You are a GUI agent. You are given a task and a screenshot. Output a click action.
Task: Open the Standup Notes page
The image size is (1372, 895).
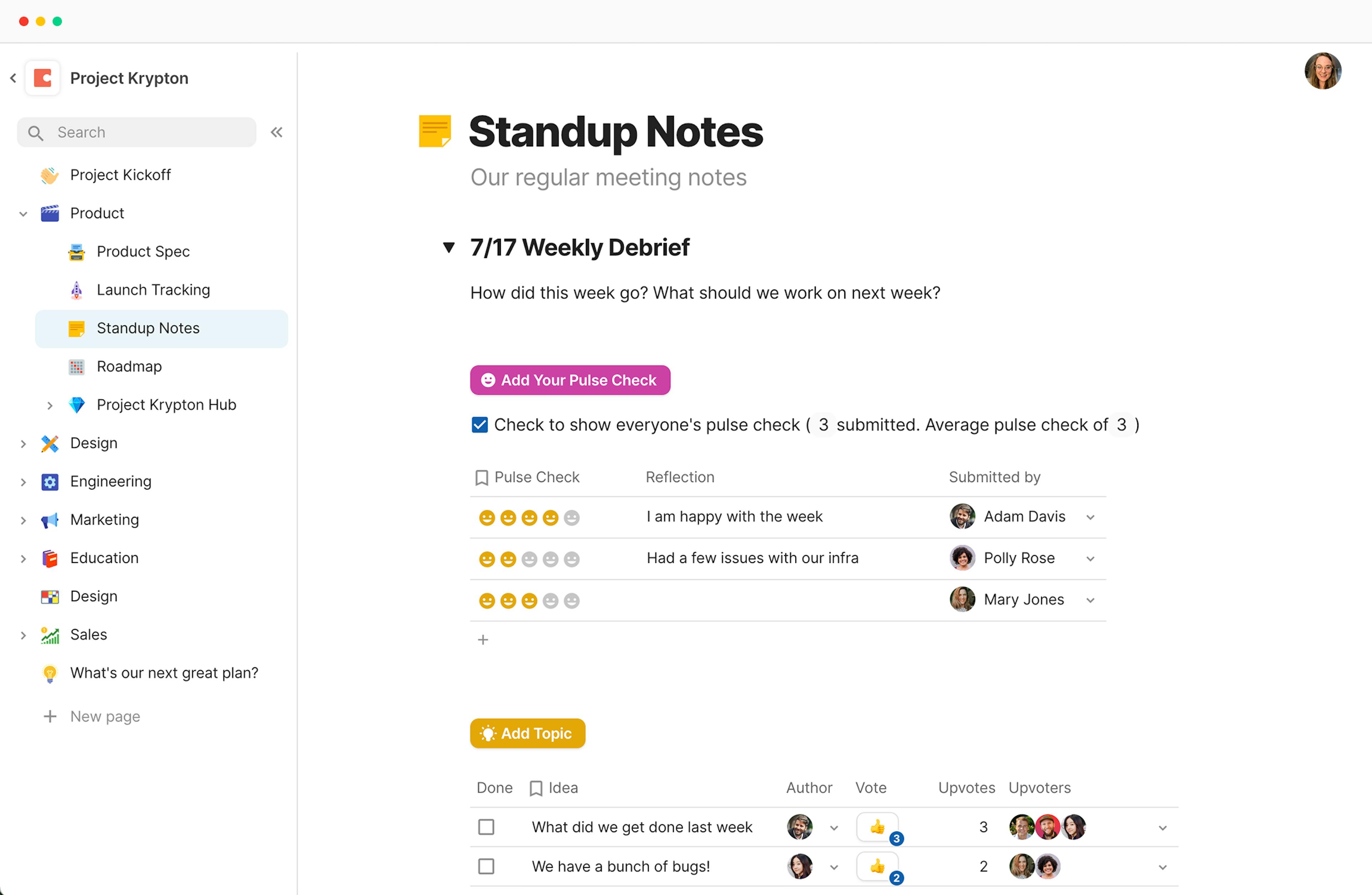tap(148, 328)
